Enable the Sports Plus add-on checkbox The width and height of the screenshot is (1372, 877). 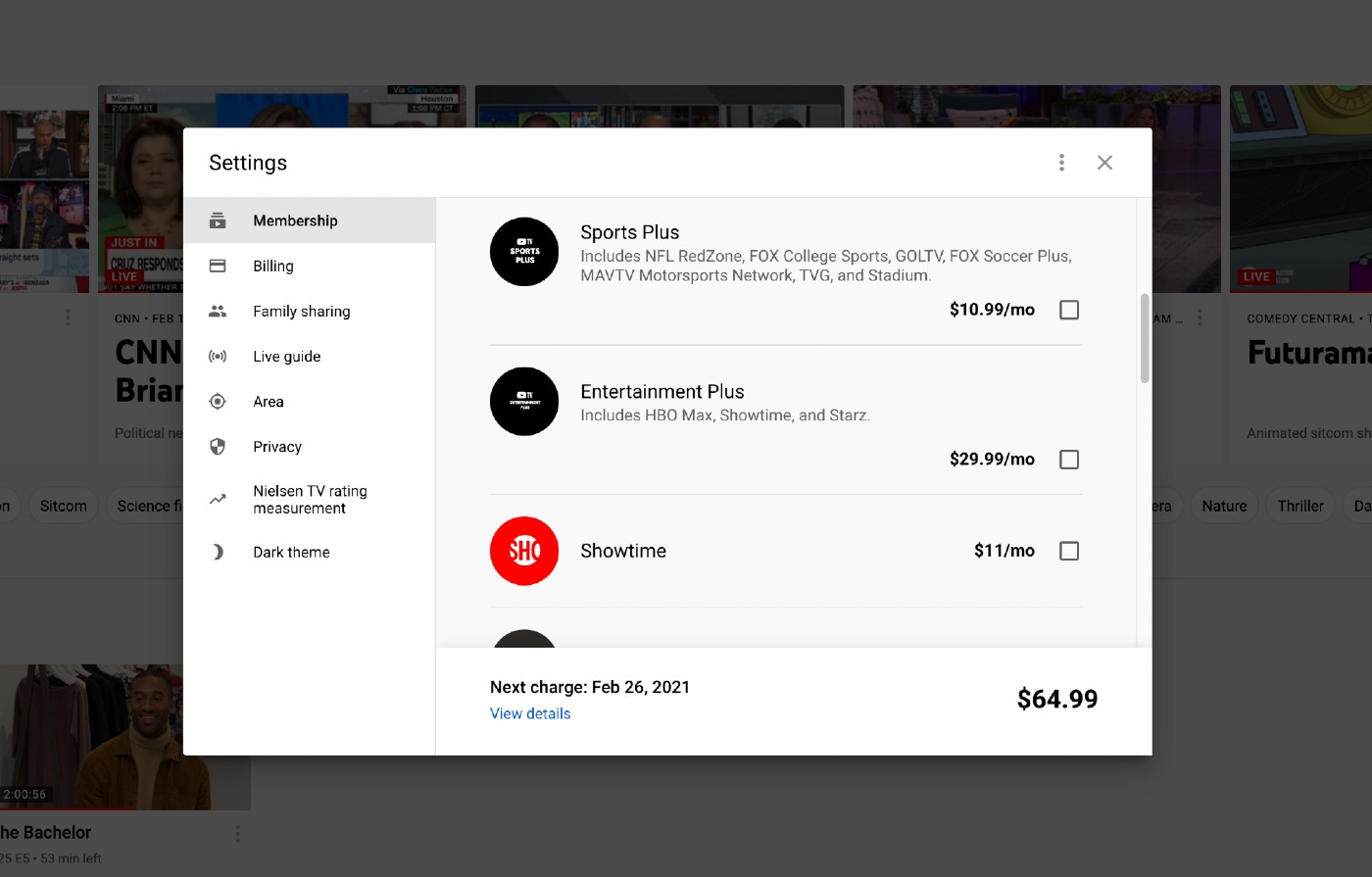1069,310
